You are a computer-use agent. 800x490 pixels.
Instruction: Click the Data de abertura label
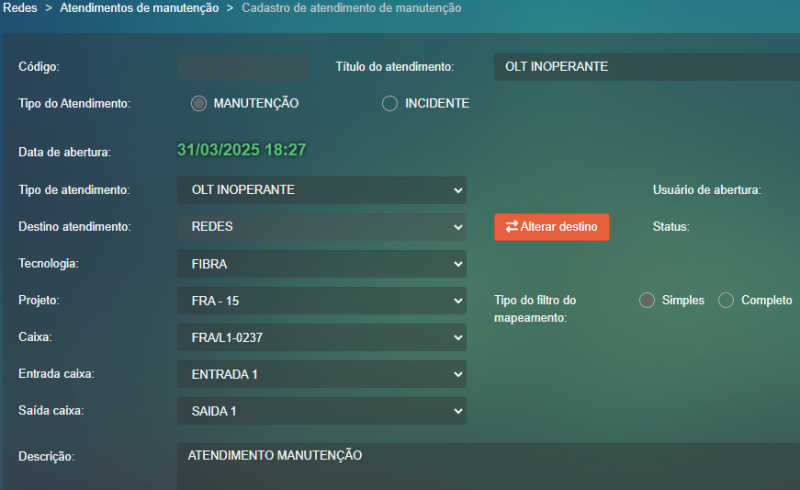pos(65,152)
